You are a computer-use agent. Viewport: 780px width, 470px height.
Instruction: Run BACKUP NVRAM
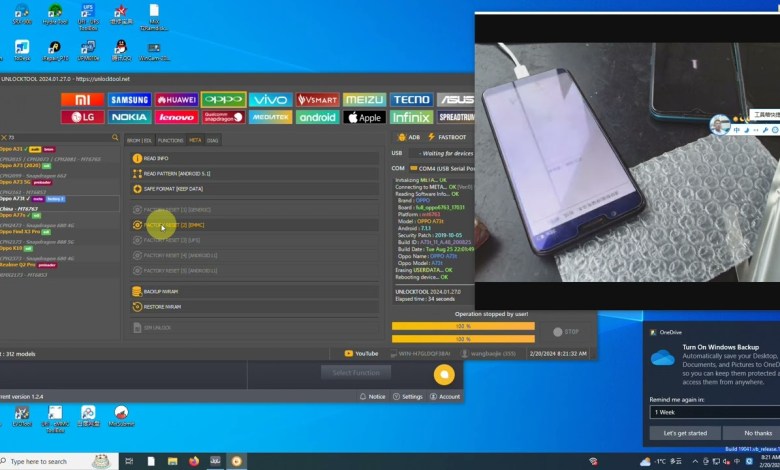click(254, 291)
